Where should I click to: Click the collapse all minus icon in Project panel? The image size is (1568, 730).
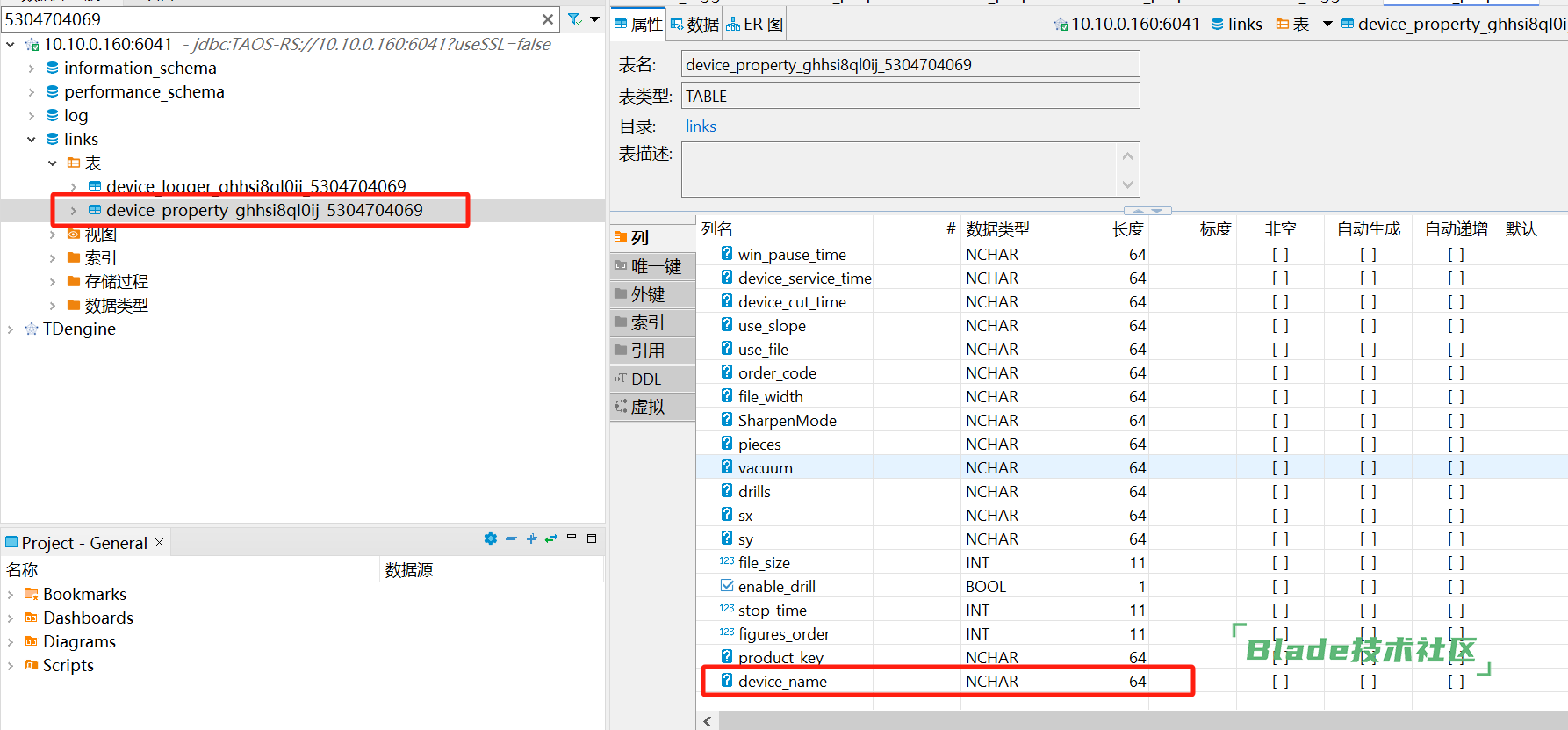511,538
